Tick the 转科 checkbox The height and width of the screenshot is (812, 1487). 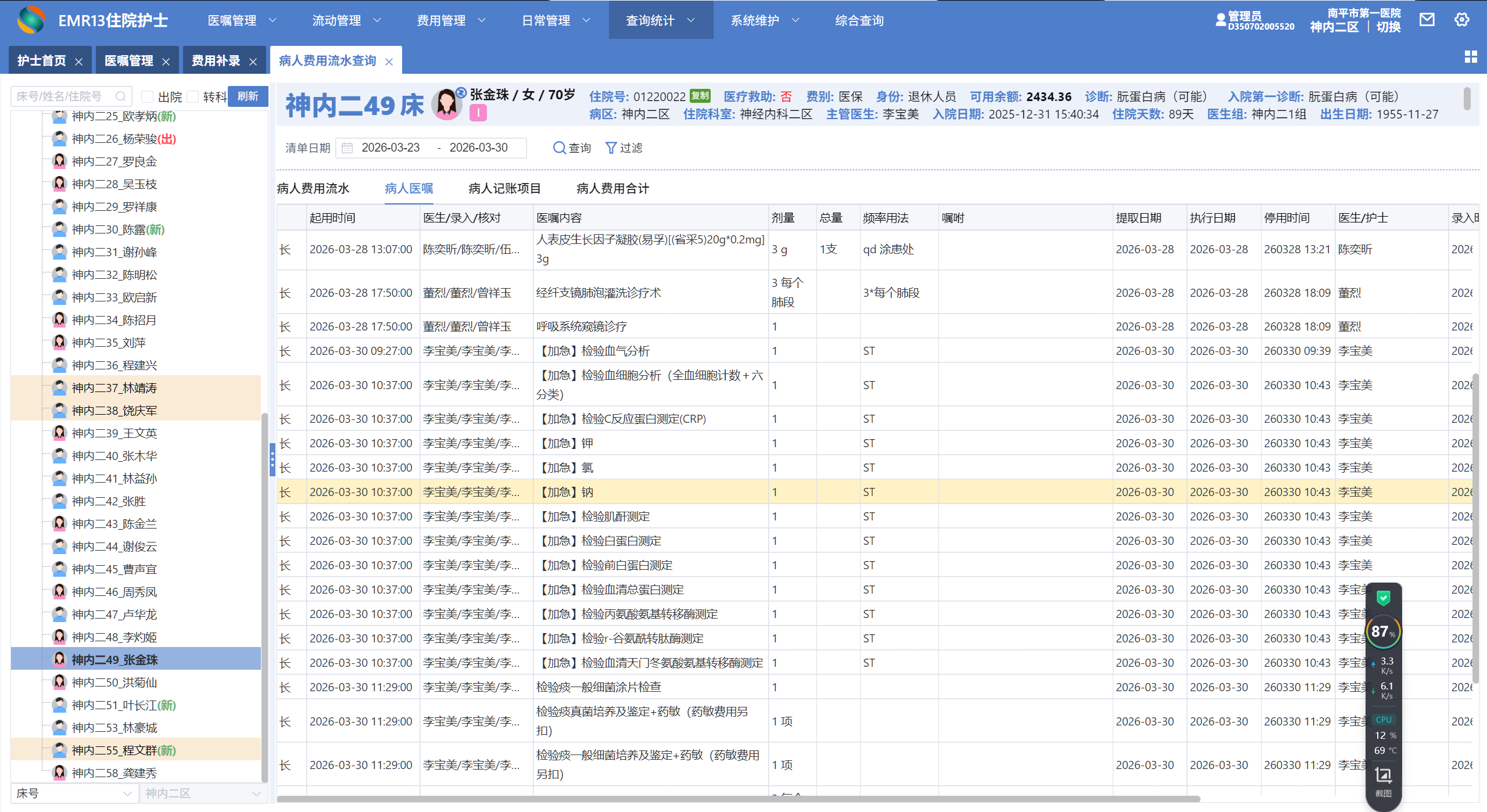[193, 96]
